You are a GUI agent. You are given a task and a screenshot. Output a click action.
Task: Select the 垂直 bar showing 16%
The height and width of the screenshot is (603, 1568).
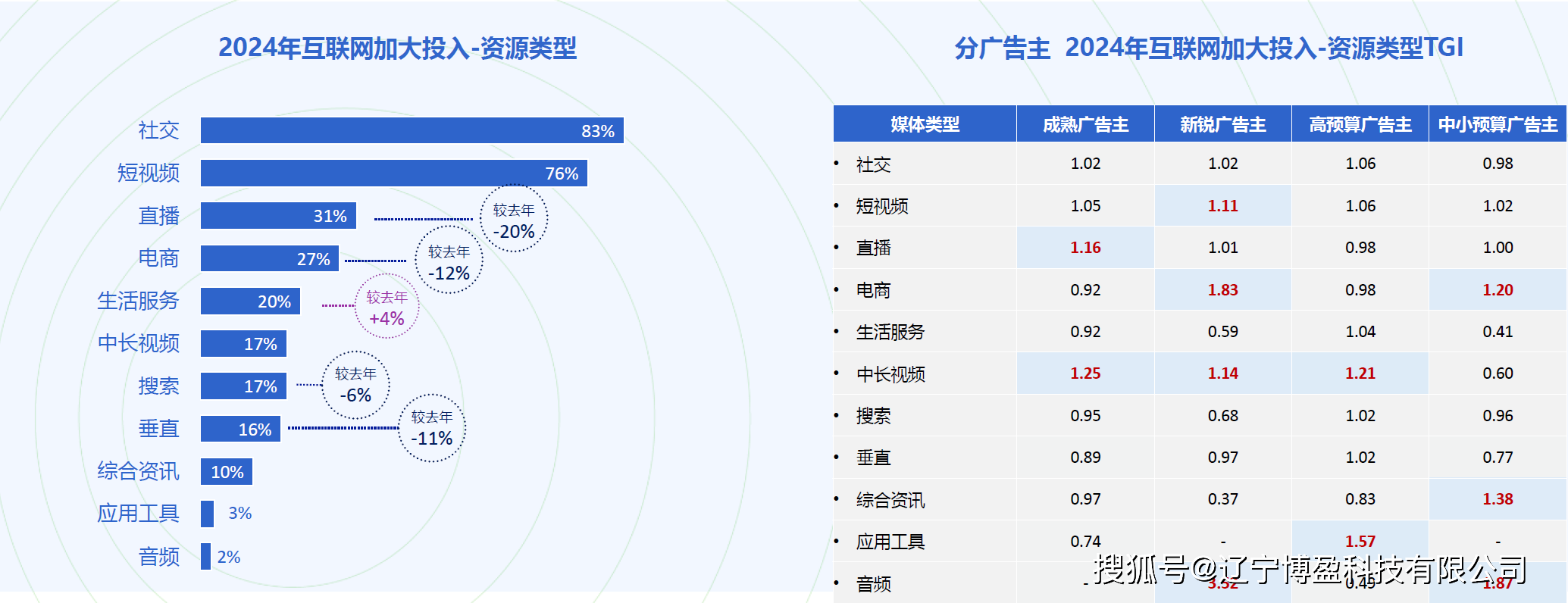click(x=240, y=429)
